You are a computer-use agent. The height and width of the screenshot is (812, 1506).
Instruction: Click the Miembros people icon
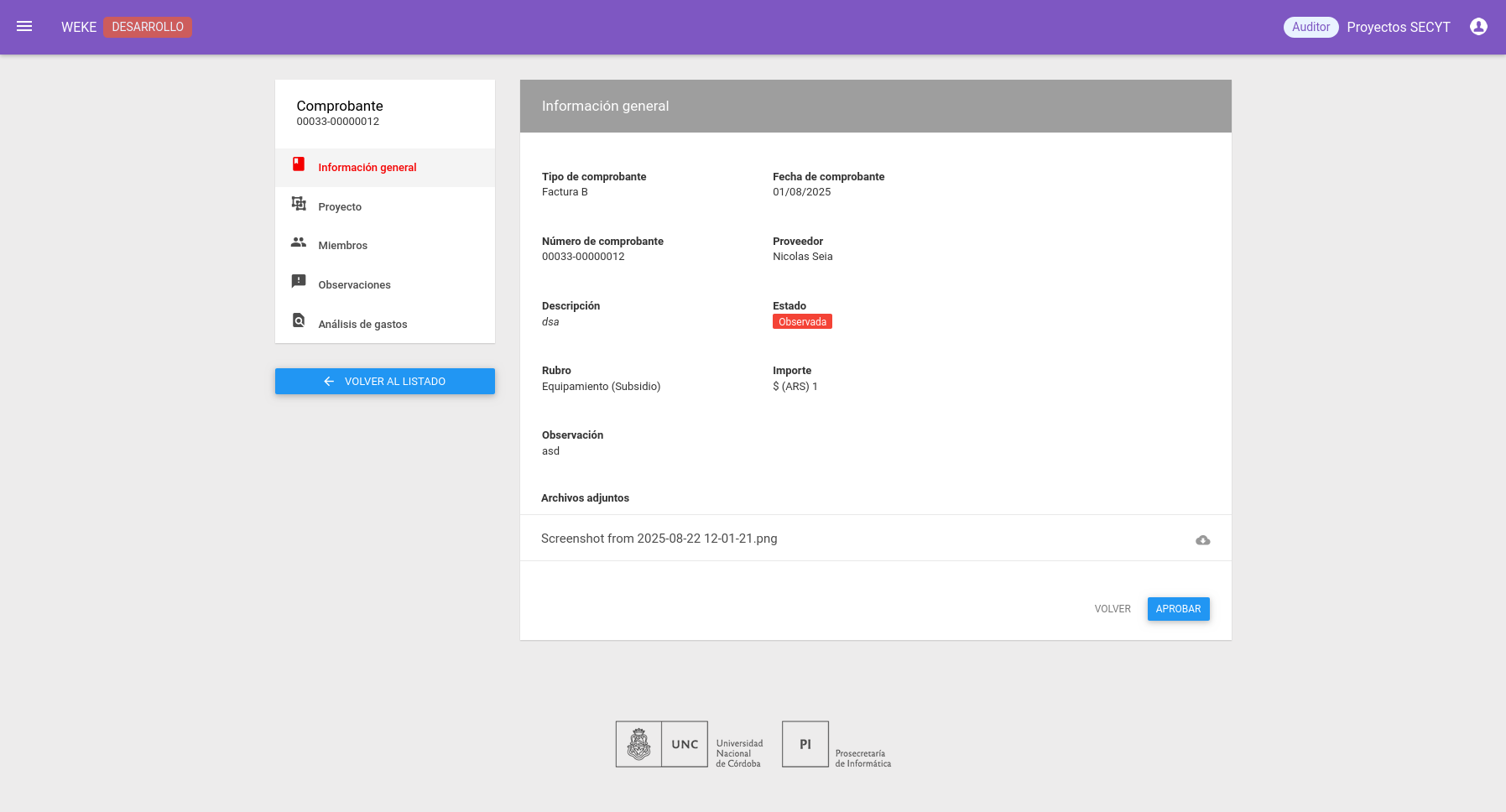[x=299, y=242]
